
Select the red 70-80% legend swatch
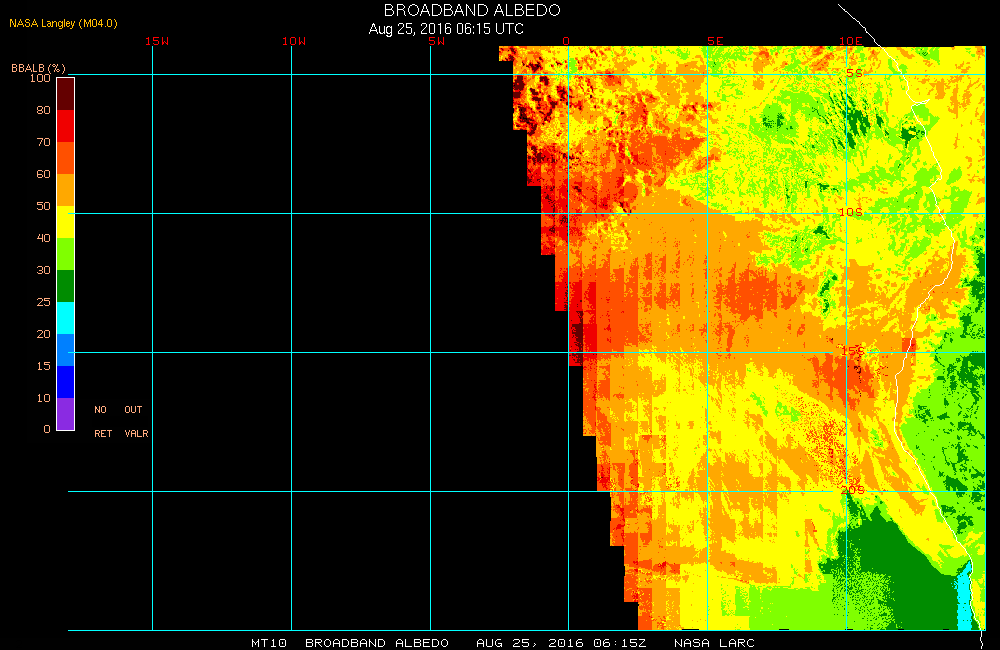pyautogui.click(x=65, y=126)
